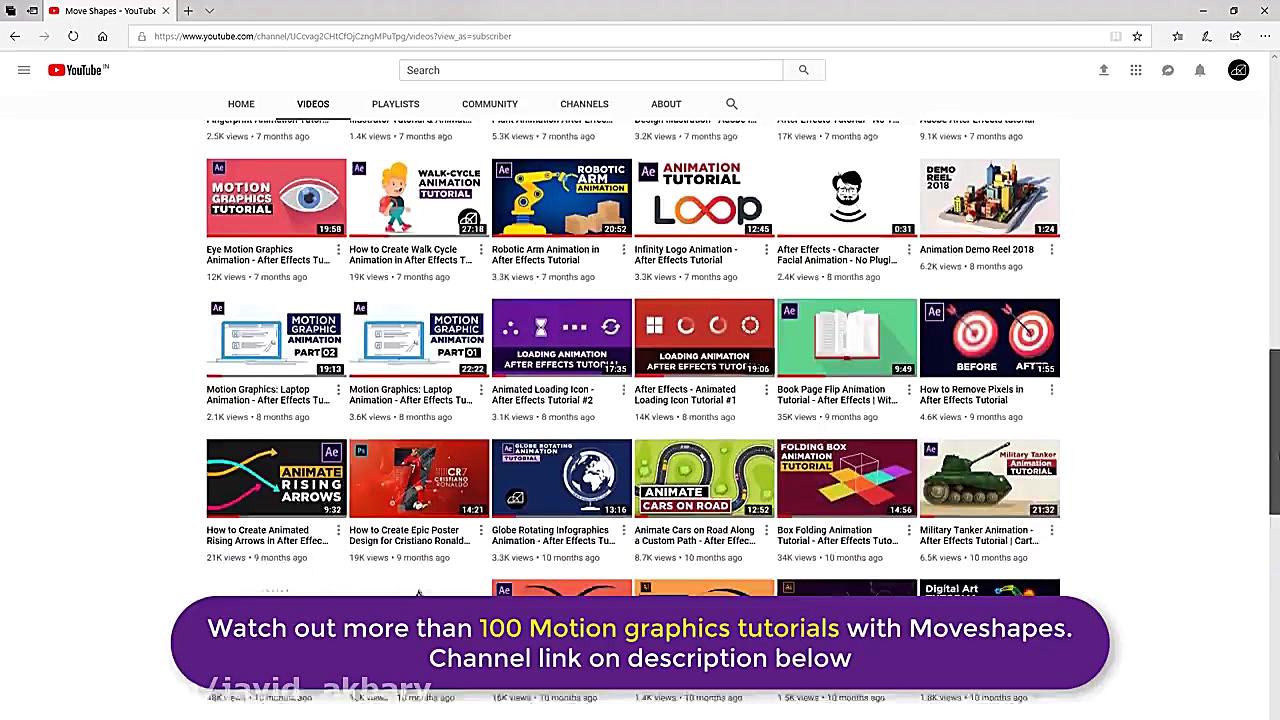The image size is (1280, 720).
Task: Show tabs you've set aside
Action: coord(11,11)
